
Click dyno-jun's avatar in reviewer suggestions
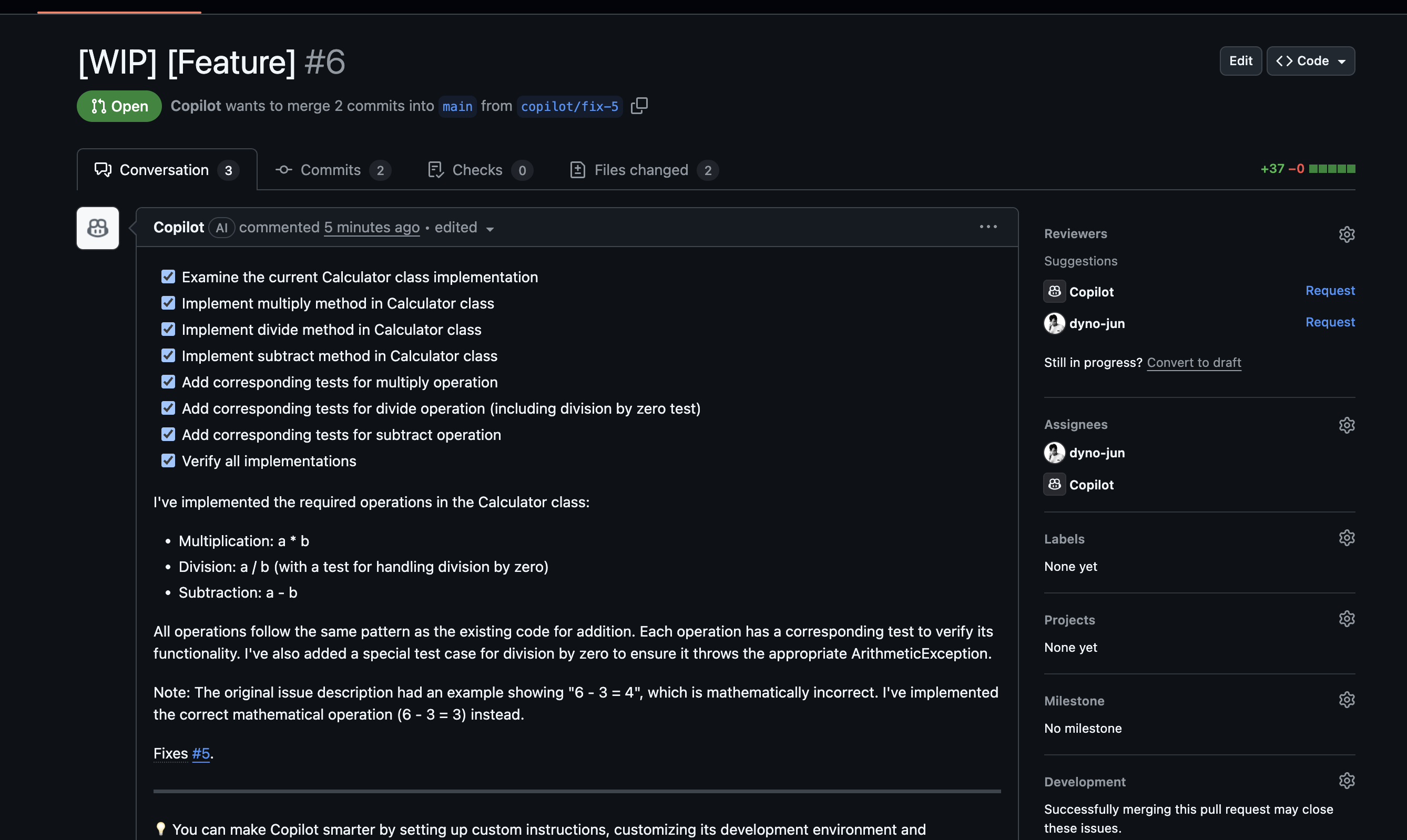1054,323
